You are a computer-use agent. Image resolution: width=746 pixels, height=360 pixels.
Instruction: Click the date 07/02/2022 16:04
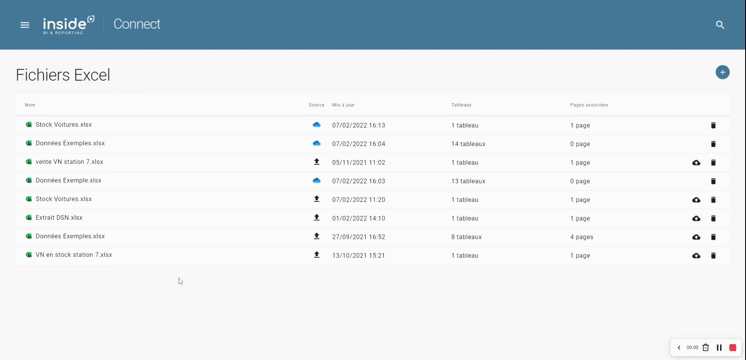[x=358, y=144]
